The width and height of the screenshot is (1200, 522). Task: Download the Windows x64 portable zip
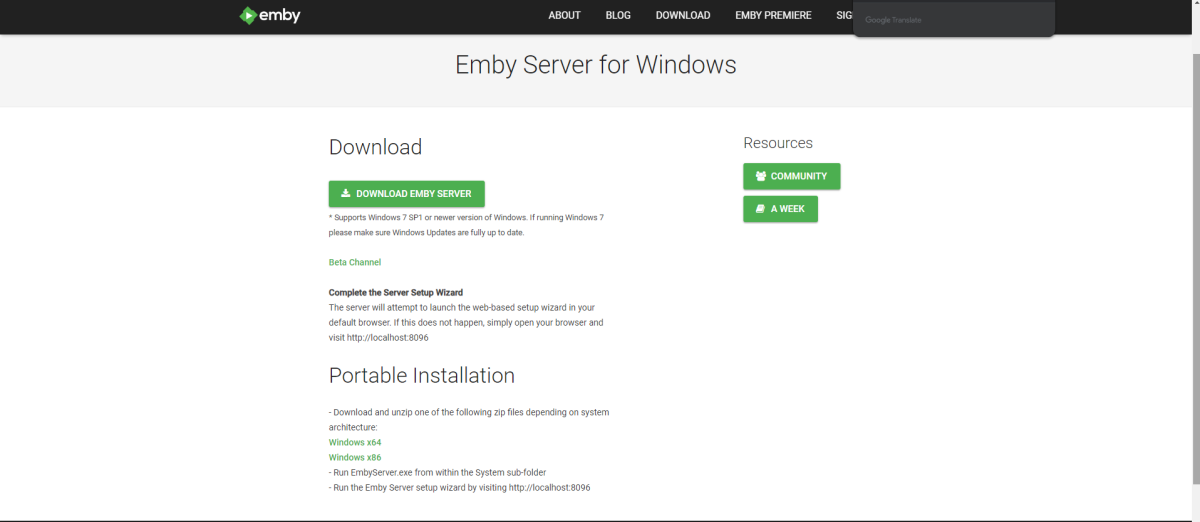(x=355, y=442)
